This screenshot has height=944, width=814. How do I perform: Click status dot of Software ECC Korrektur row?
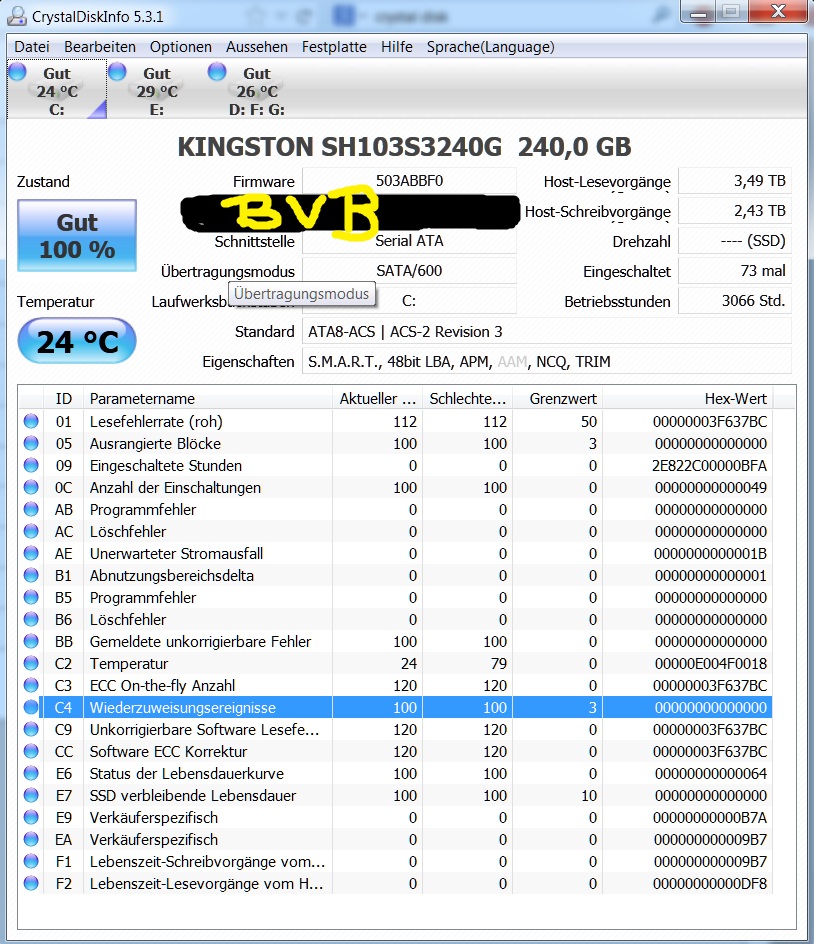[x=31, y=751]
